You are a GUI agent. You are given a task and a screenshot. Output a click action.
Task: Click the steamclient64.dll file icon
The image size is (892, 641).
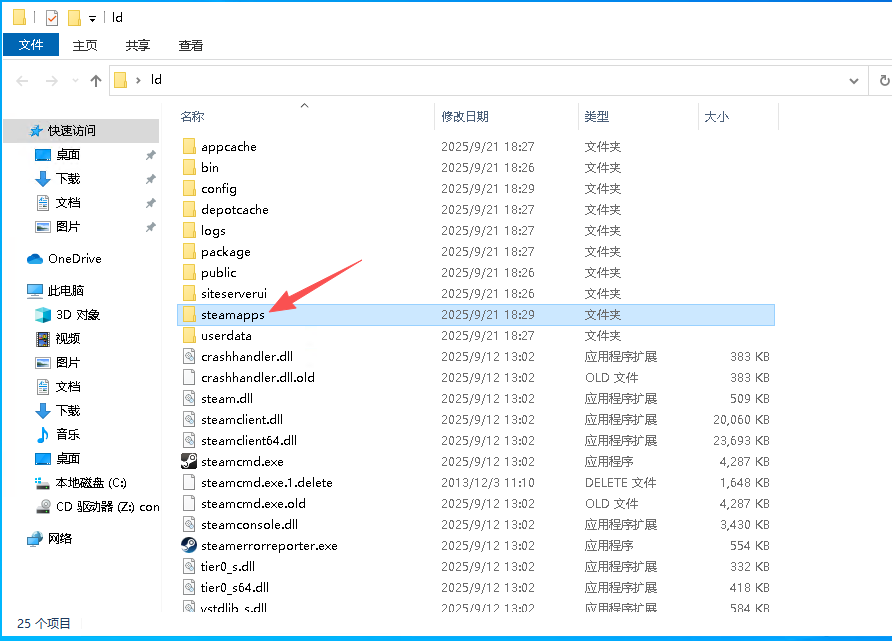pyautogui.click(x=189, y=441)
